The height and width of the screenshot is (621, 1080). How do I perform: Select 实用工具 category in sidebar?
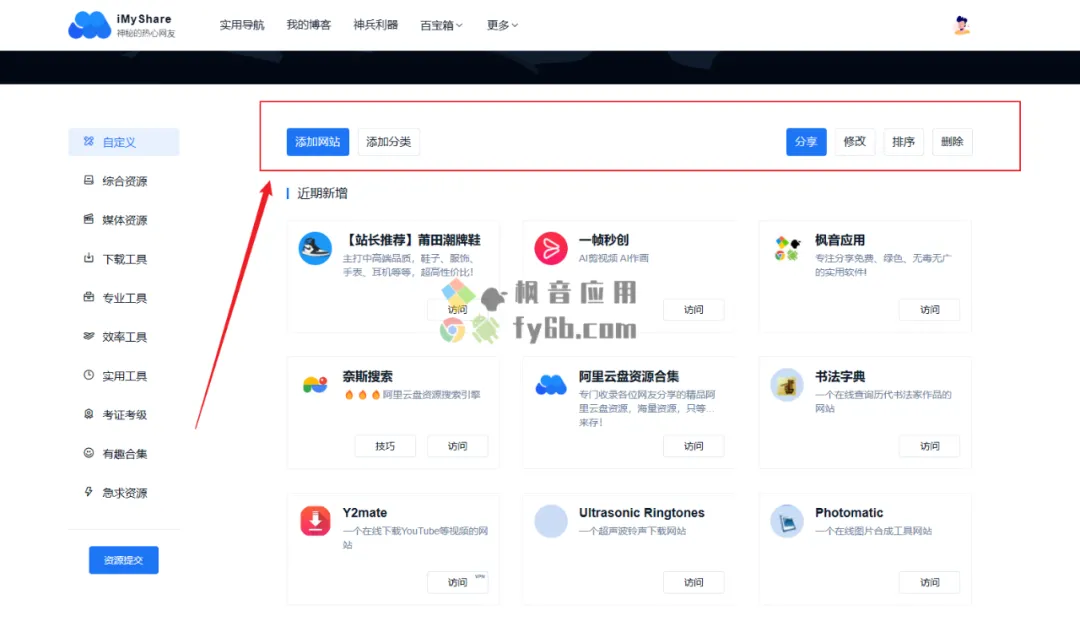pyautogui.click(x=124, y=376)
